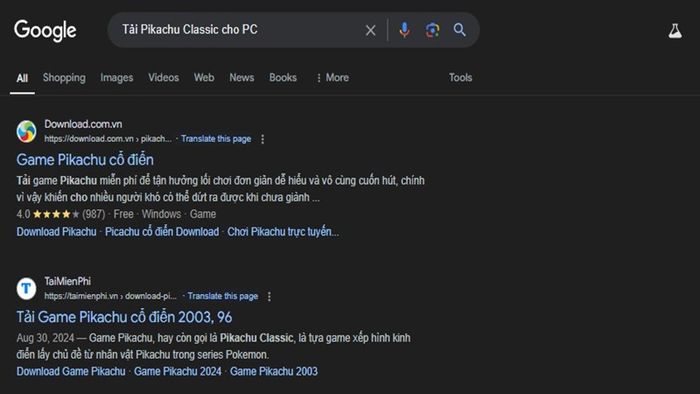Click the magnifying glass search button
Image resolution: width=700 pixels, height=394 pixels.
coord(460,30)
